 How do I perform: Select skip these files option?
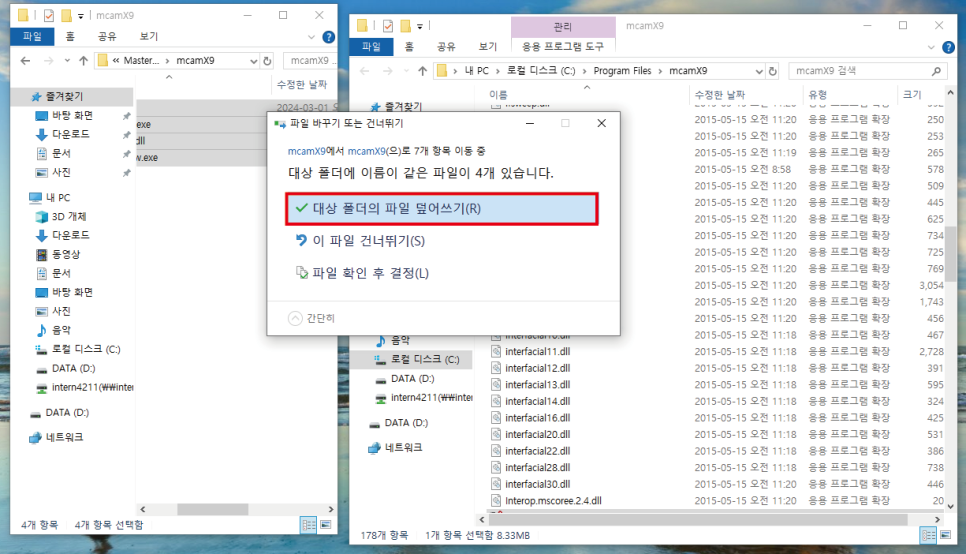tap(360, 241)
